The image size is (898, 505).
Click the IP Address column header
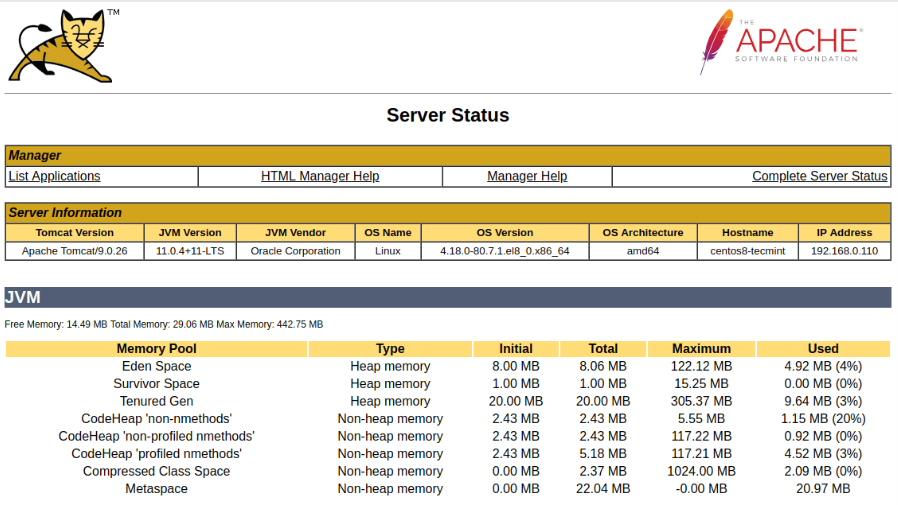(844, 232)
